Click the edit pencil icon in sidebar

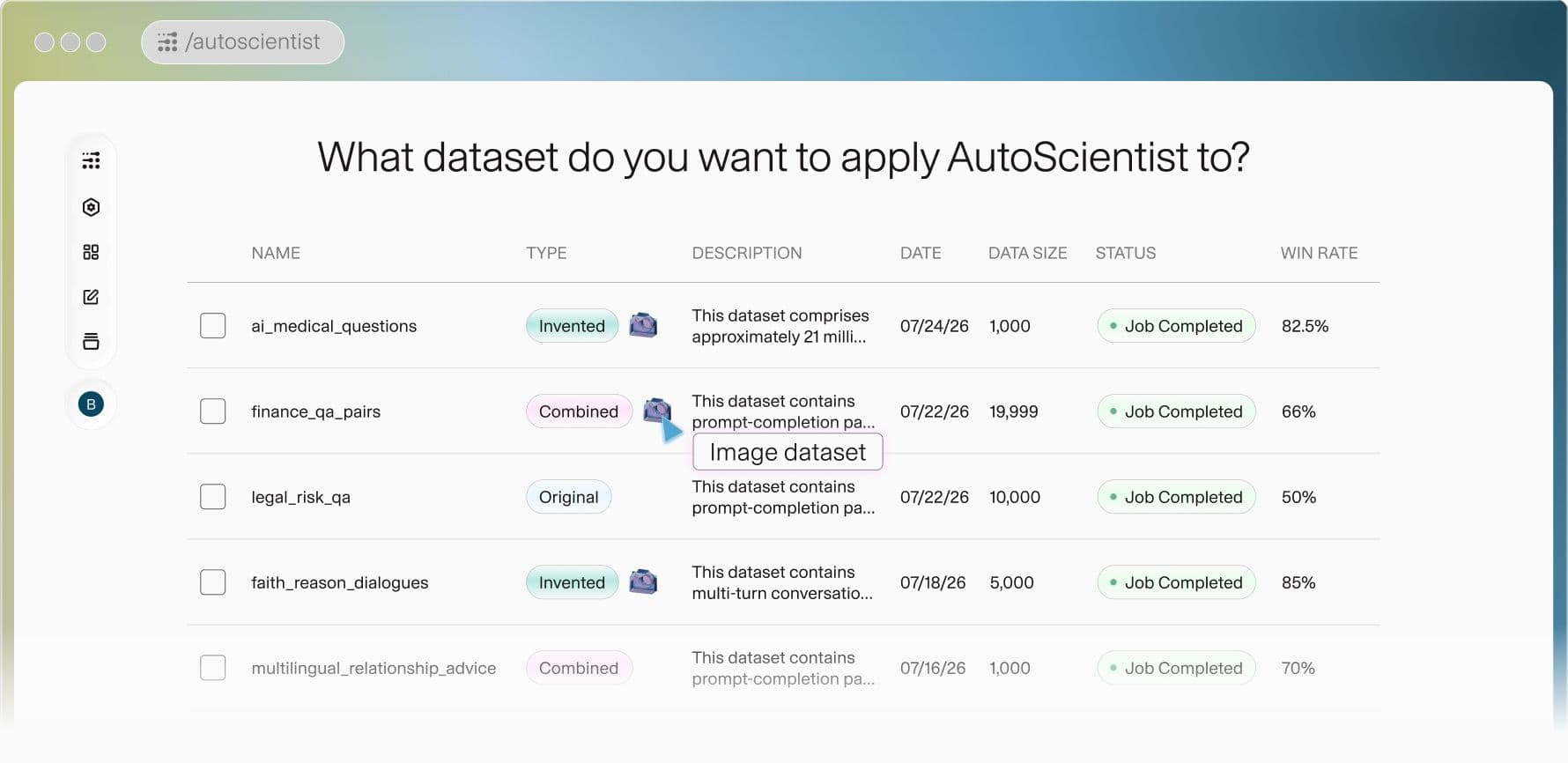91,297
